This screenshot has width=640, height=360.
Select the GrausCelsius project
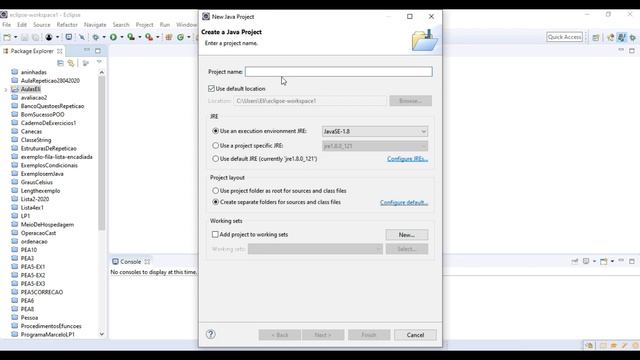37,182
